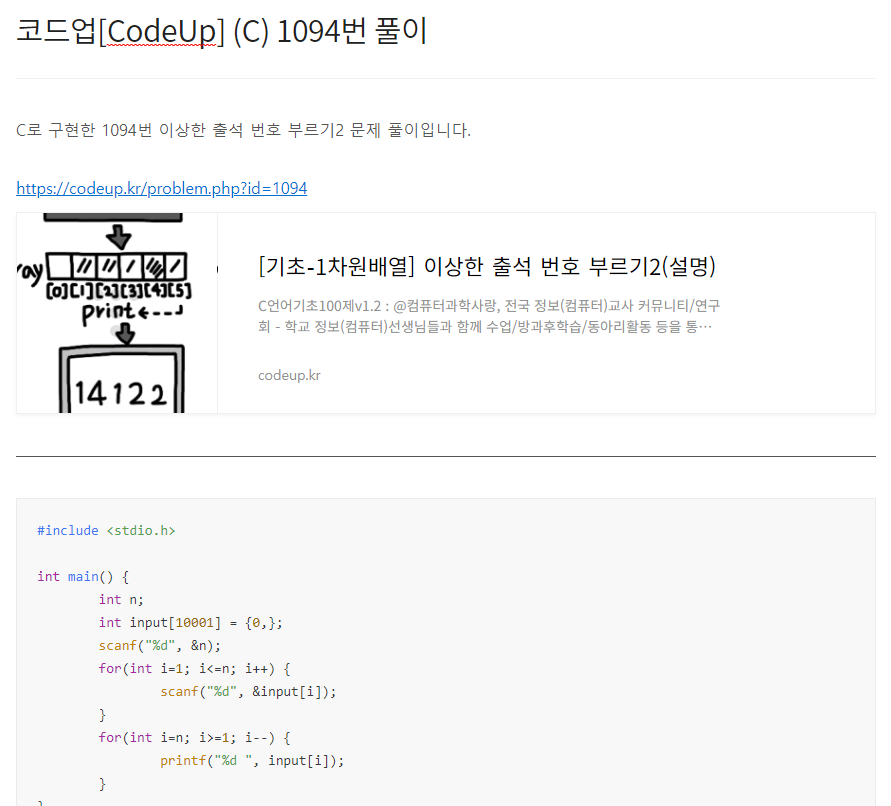Open the link preview thumbnail with array drawing
Image resolution: width=891 pixels, height=806 pixels.
point(117,313)
